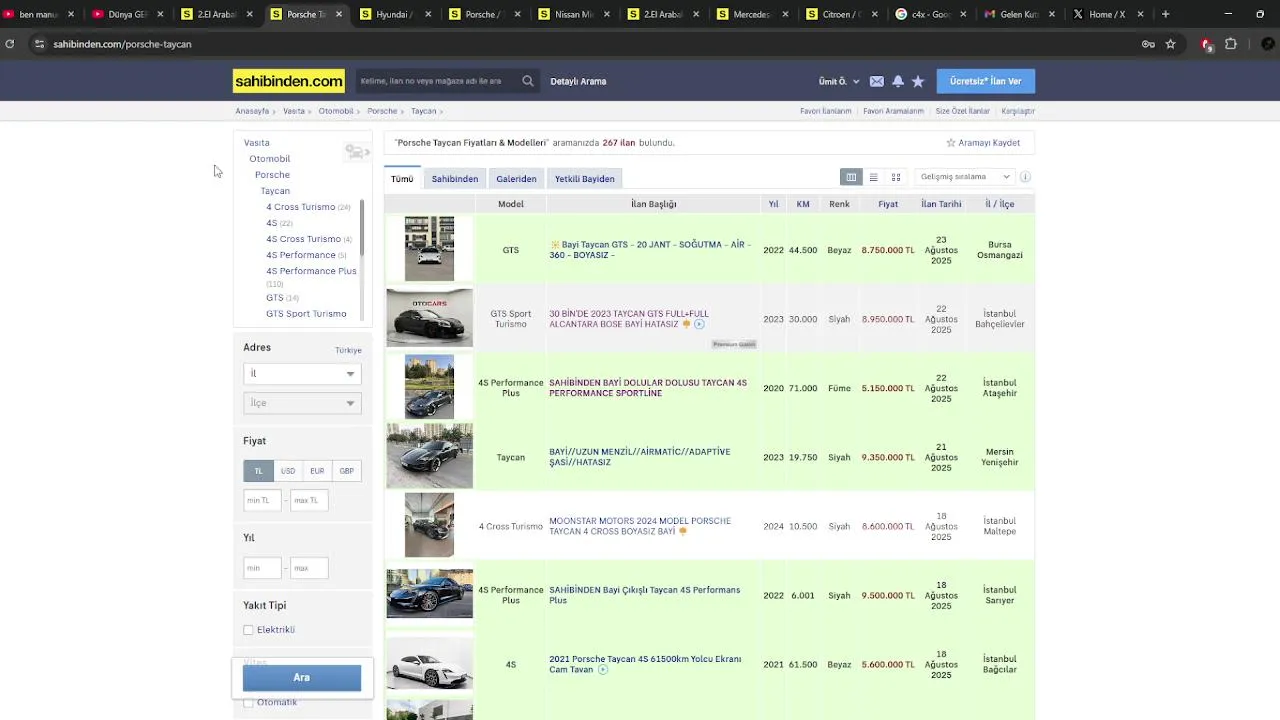This screenshot has height=720, width=1280.
Task: Select GBP currency toggle
Action: (x=346, y=471)
